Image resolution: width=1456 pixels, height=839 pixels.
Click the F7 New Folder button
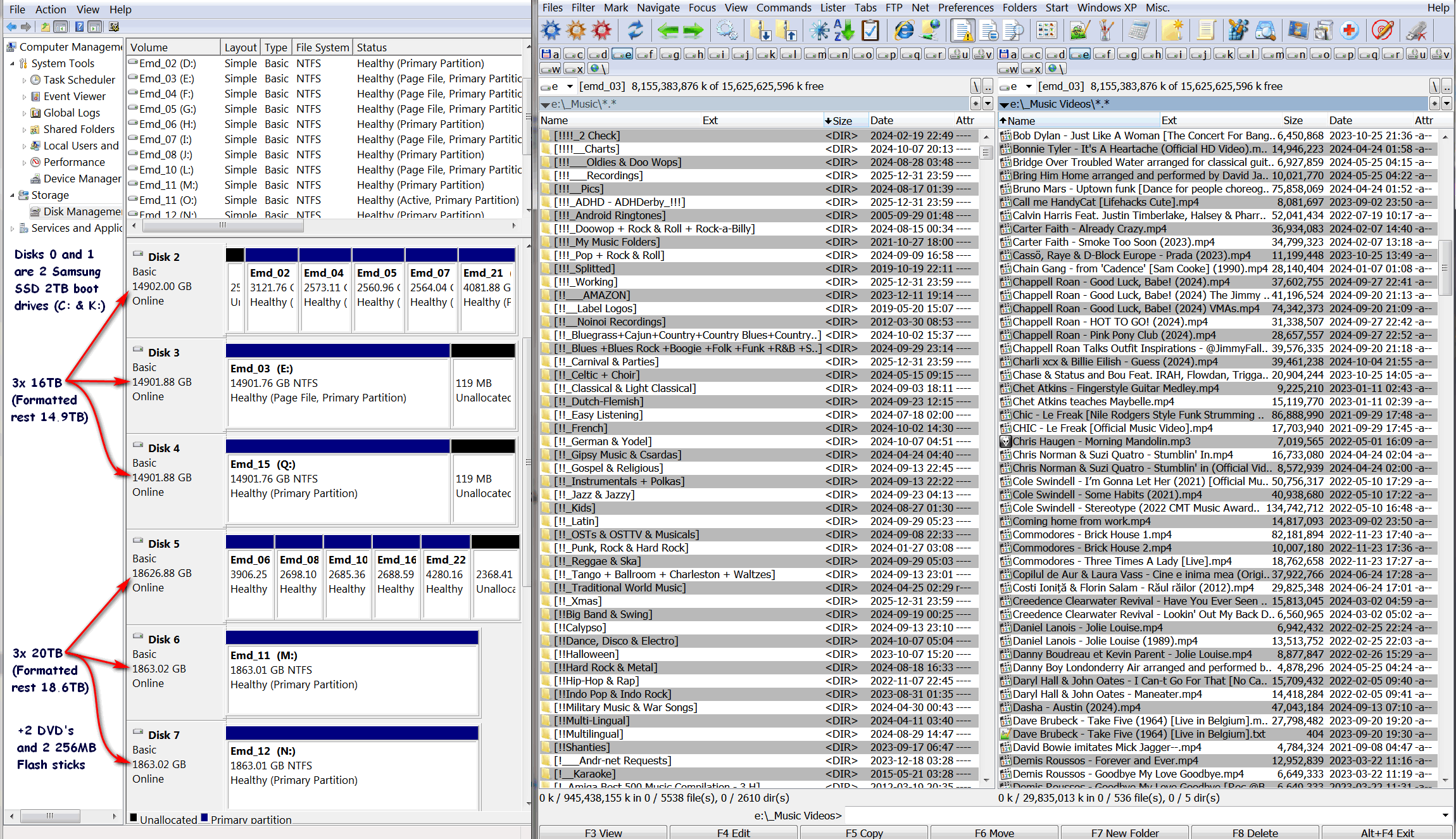tap(1125, 833)
